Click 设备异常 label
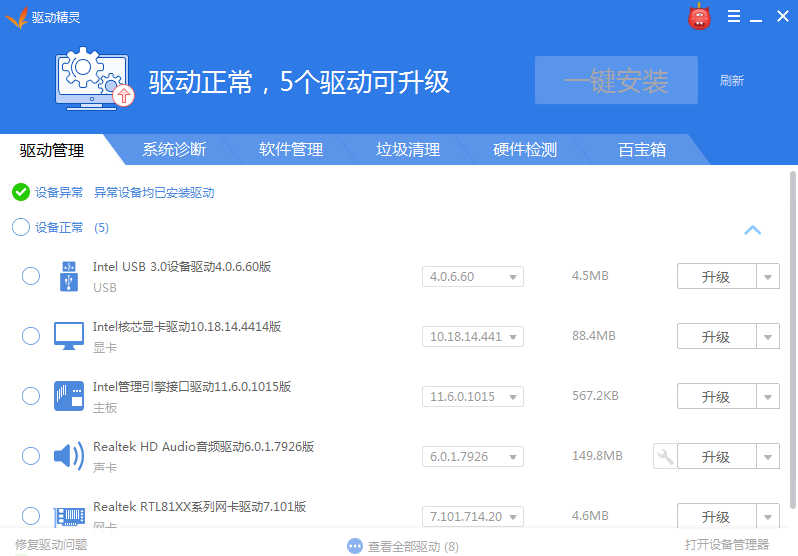798x556 pixels. 59,192
